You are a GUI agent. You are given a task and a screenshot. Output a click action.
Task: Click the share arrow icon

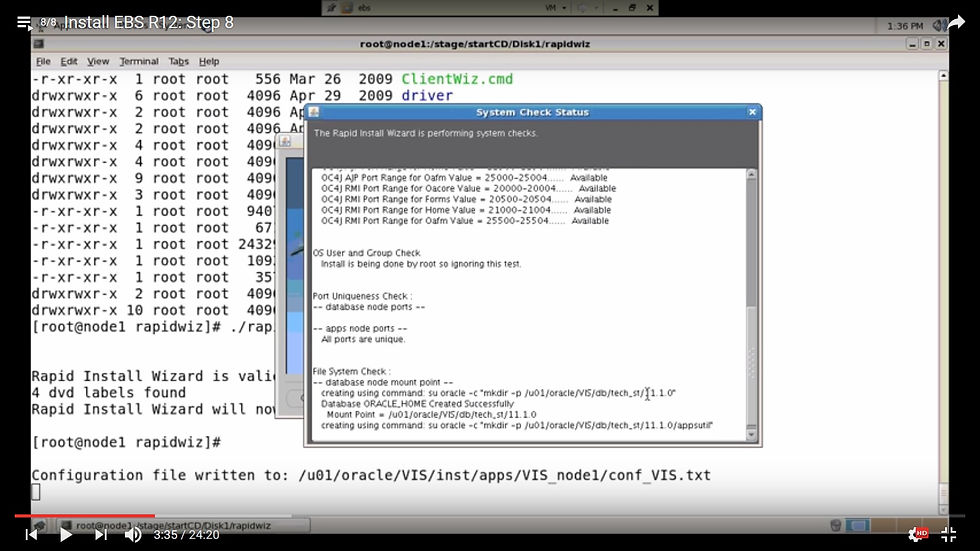pyautogui.click(x=956, y=22)
